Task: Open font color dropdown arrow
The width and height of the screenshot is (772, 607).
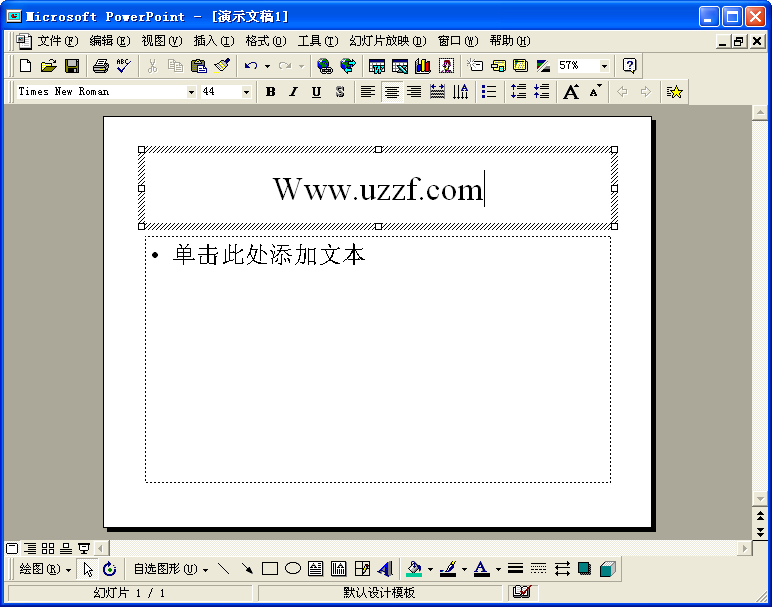Action: (498, 570)
